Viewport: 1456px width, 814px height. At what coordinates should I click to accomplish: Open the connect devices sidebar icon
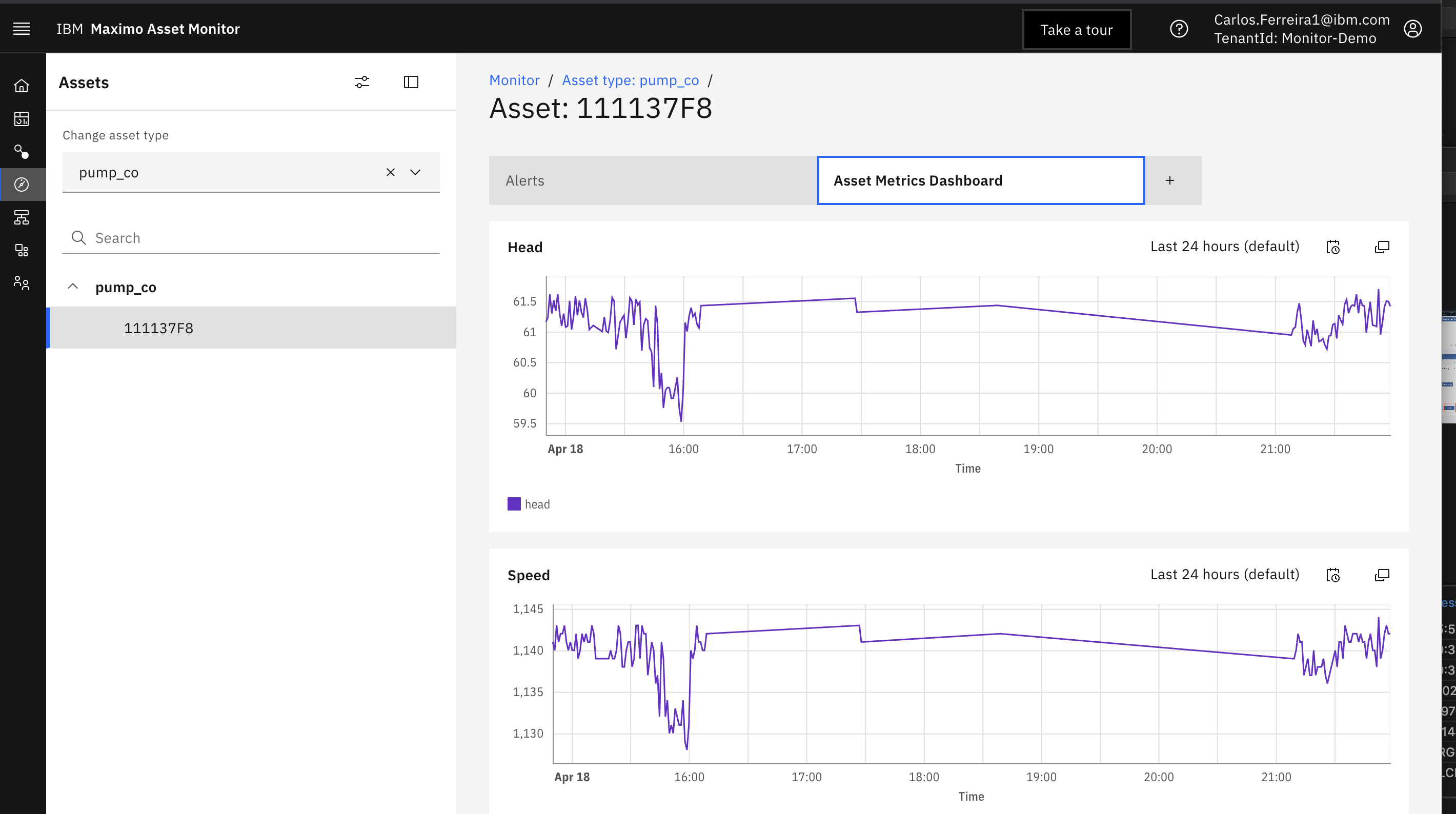(x=22, y=152)
